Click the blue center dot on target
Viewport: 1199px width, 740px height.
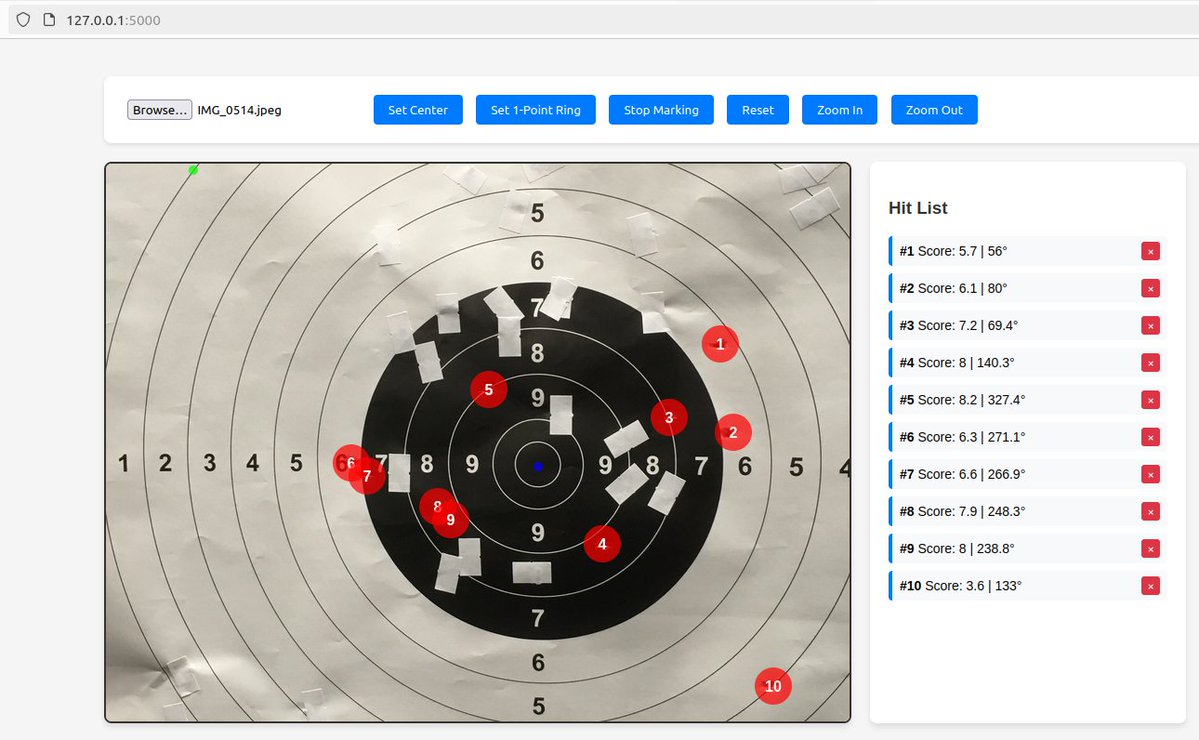[538, 466]
